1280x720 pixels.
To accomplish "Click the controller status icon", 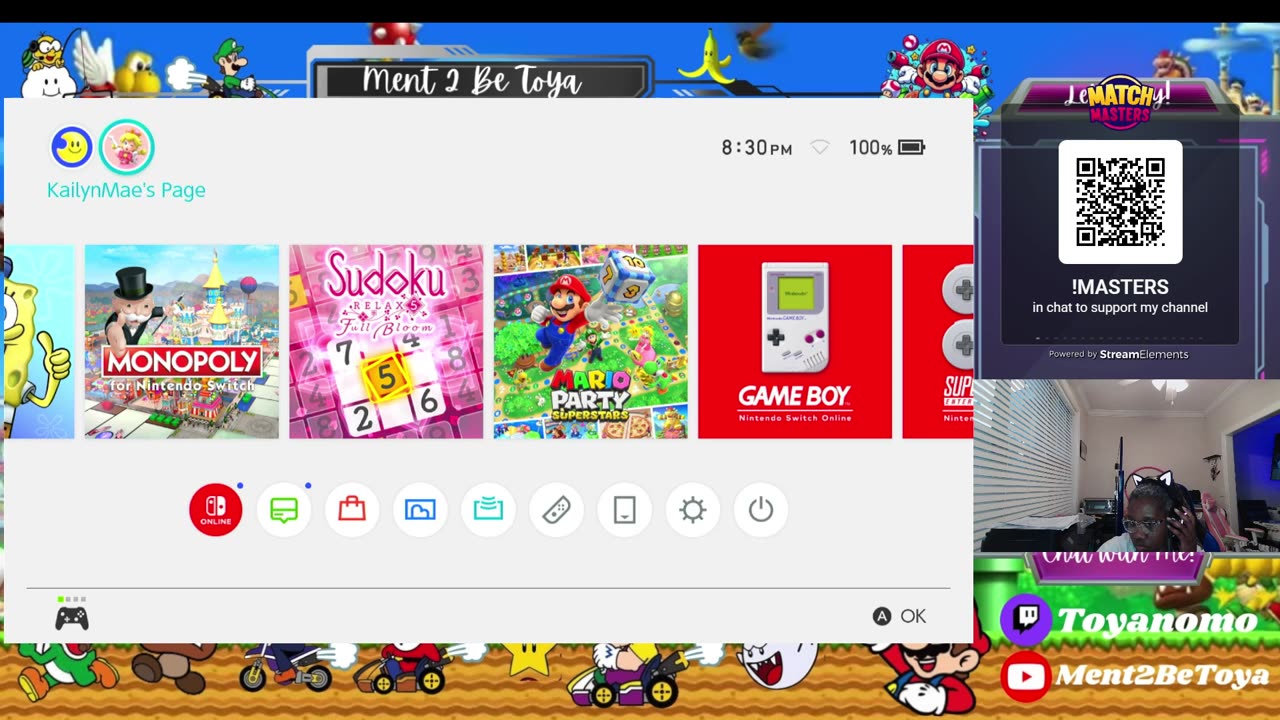I will (71, 615).
